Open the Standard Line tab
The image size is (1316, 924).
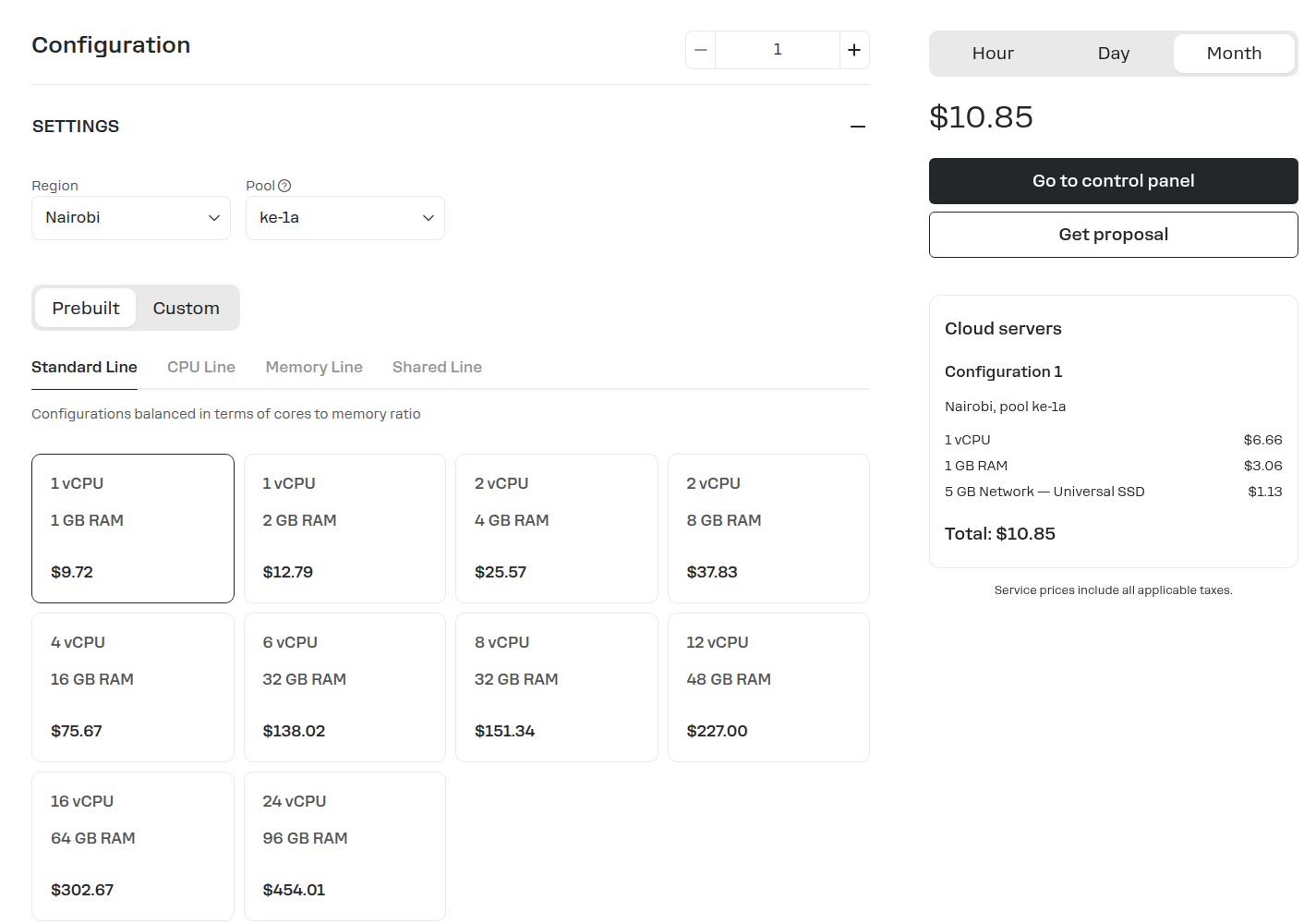point(84,368)
